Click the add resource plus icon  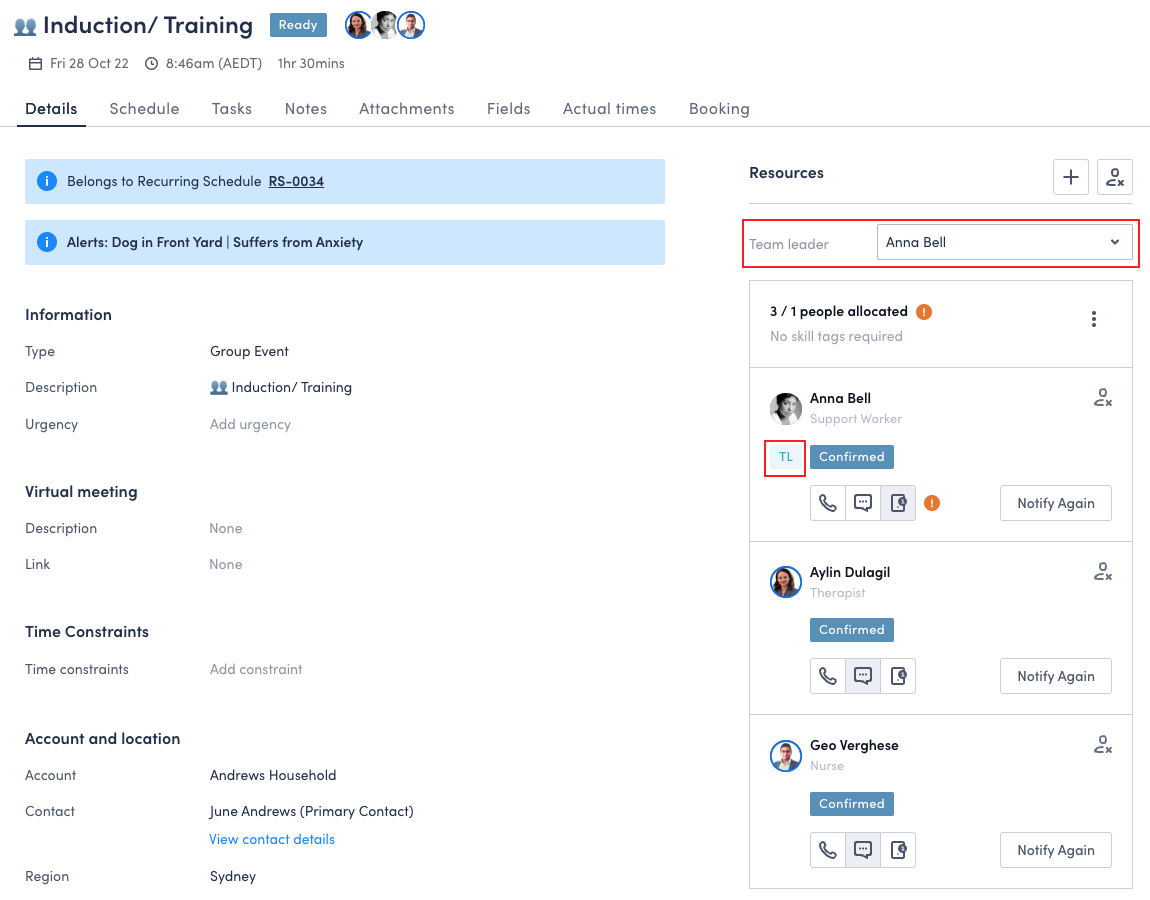coord(1071,177)
